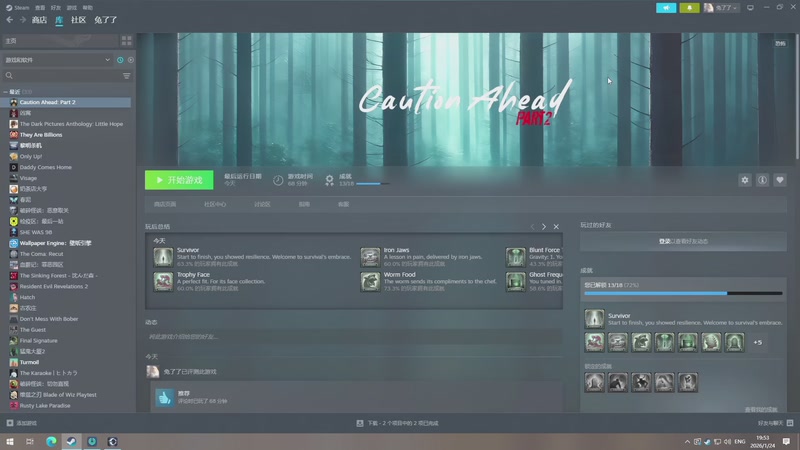Open the 查看 menu

pyautogui.click(x=40, y=8)
